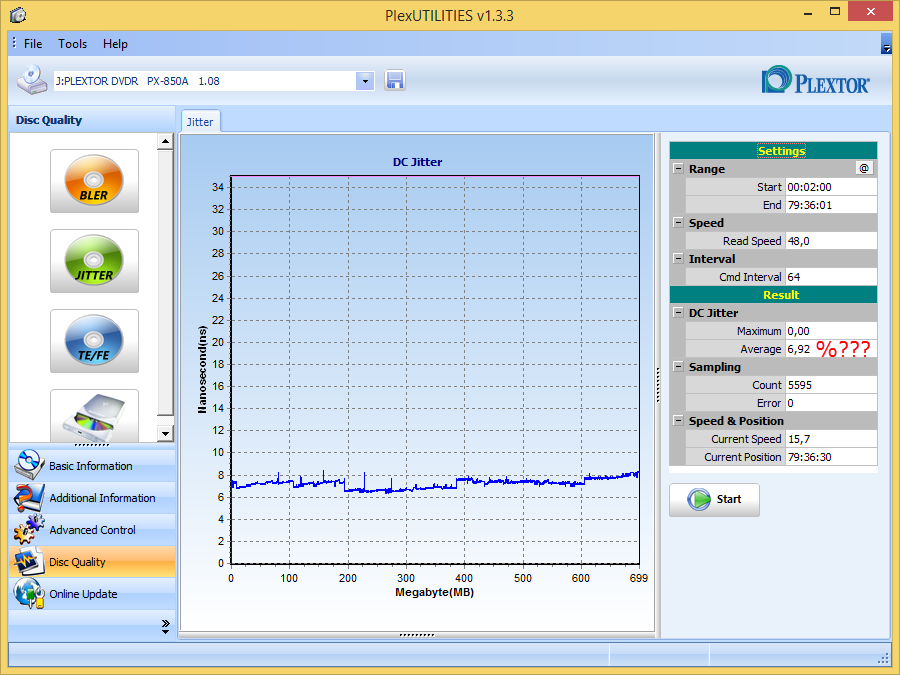
Task: Open the File menu
Action: click(33, 44)
